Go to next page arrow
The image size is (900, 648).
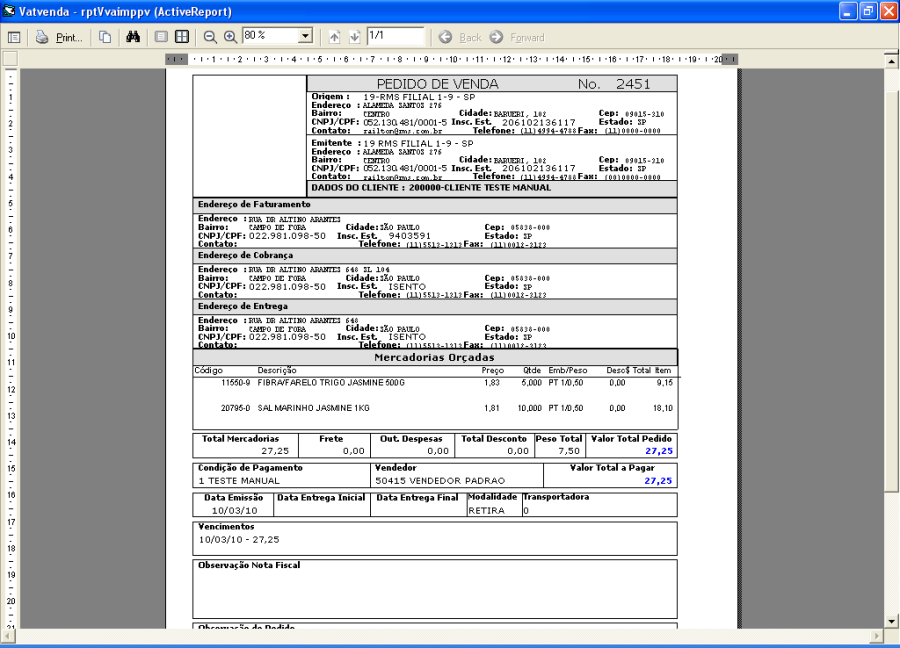pyautogui.click(x=355, y=37)
